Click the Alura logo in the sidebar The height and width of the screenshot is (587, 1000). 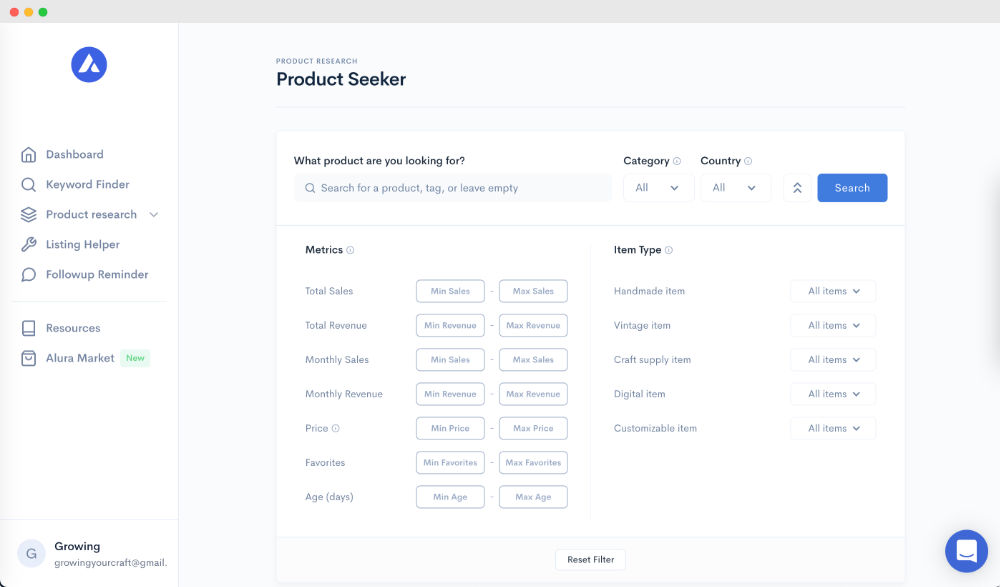coord(88,63)
